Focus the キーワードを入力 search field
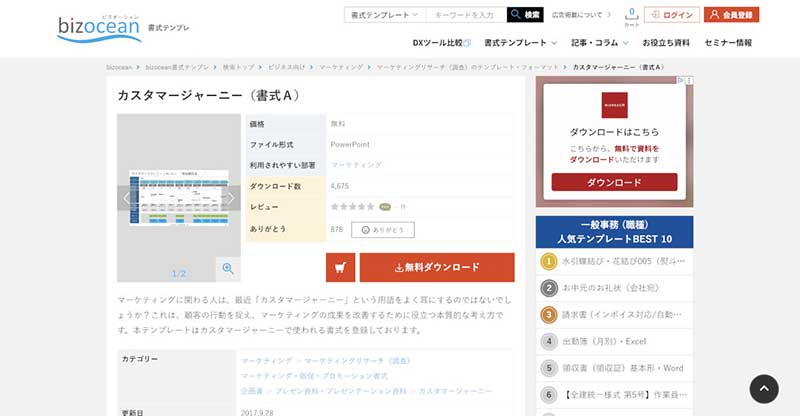The height and width of the screenshot is (416, 800). tap(466, 15)
